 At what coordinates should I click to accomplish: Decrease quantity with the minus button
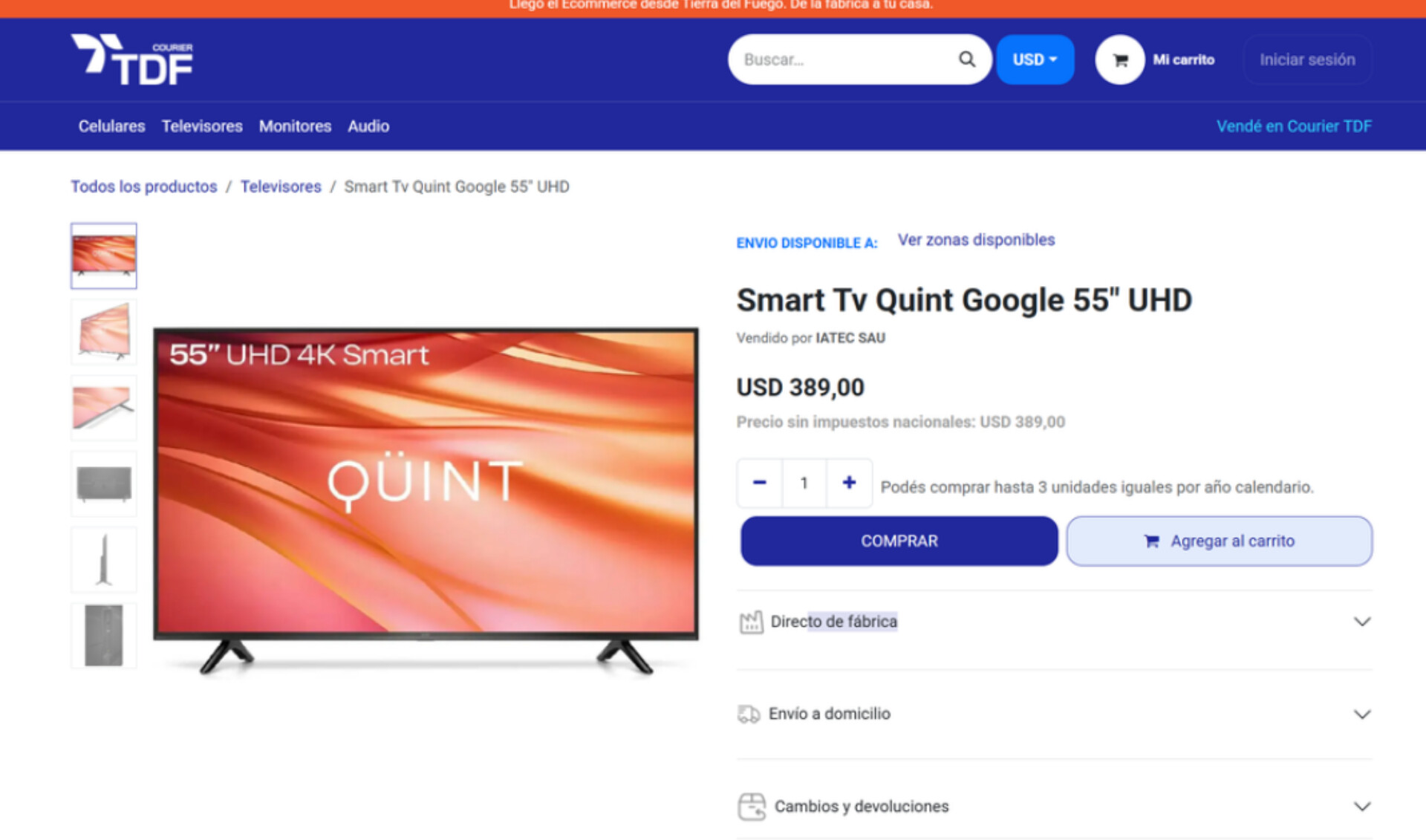pyautogui.click(x=759, y=483)
